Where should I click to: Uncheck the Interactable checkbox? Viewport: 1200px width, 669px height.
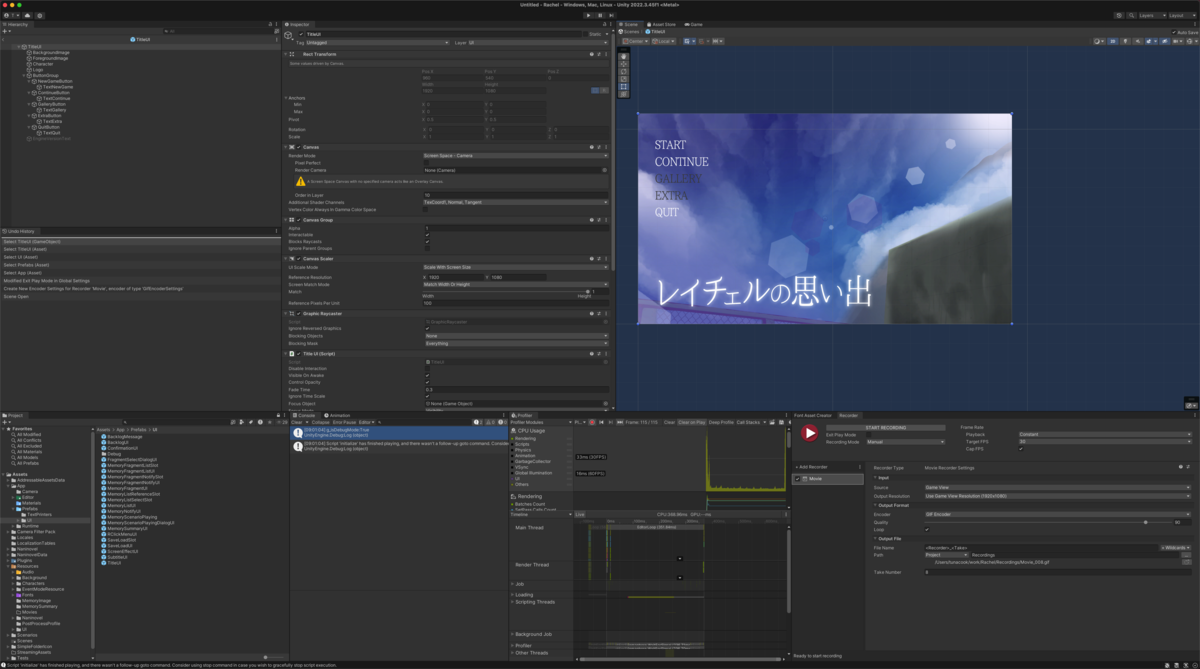[x=427, y=235]
